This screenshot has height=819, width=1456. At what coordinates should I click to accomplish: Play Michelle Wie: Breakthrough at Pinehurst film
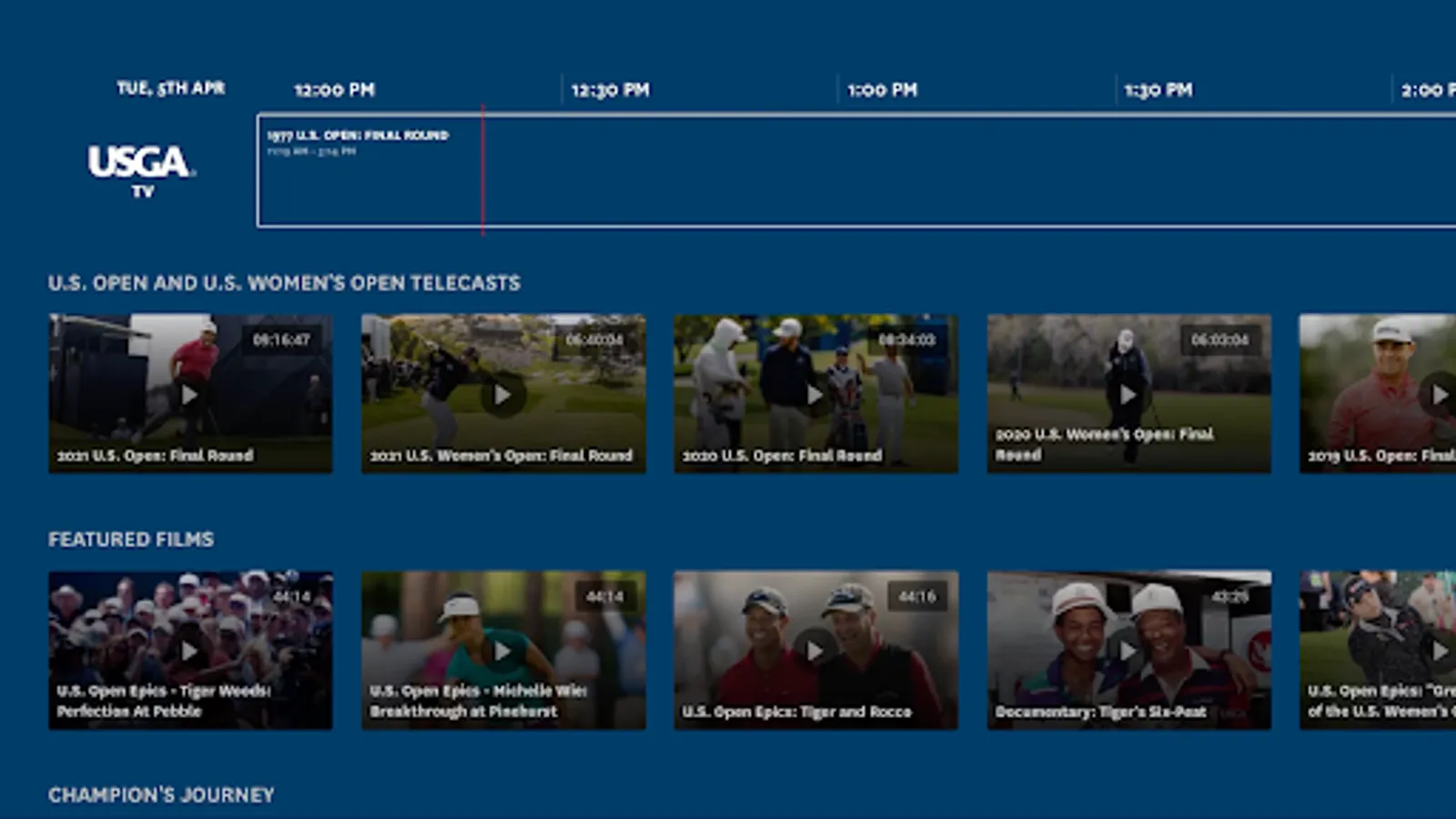(502, 652)
